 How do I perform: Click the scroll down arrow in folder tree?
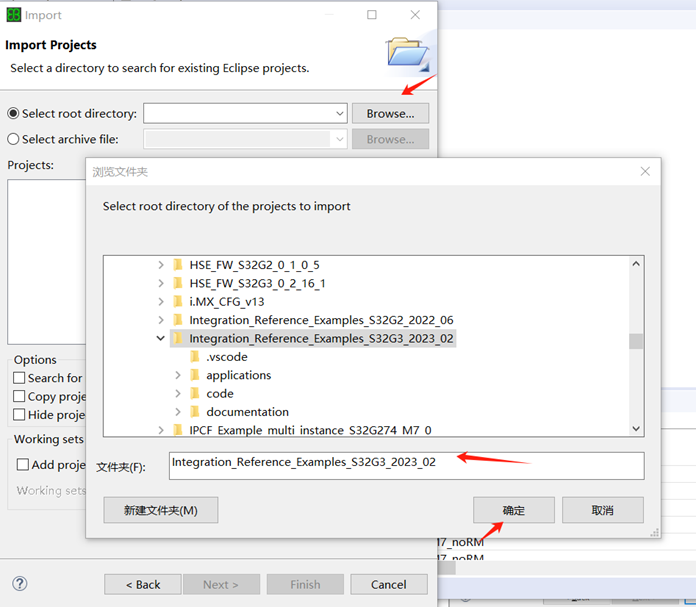pos(636,428)
